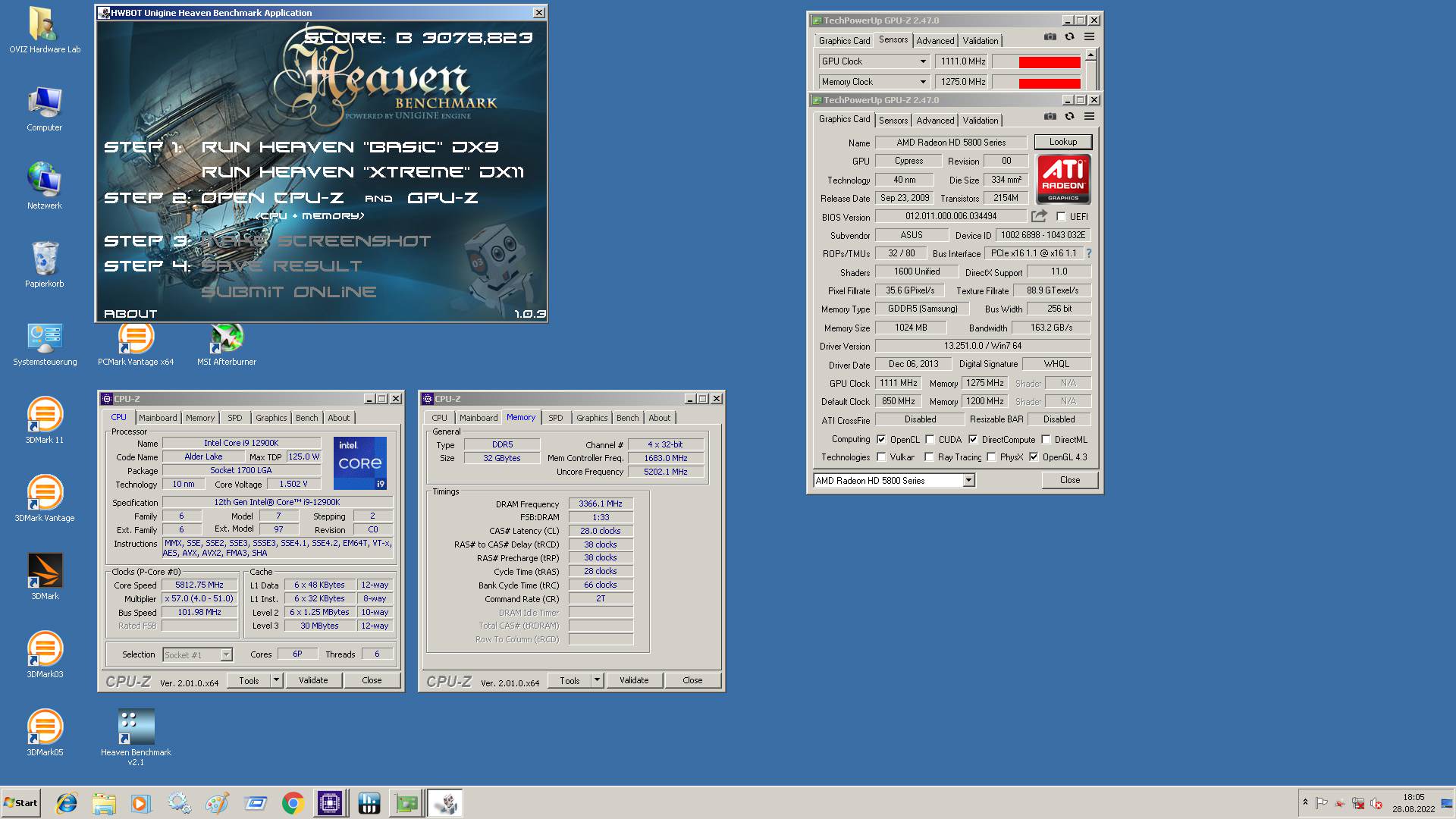Click Validate in the left CPU-Z window

tap(313, 680)
